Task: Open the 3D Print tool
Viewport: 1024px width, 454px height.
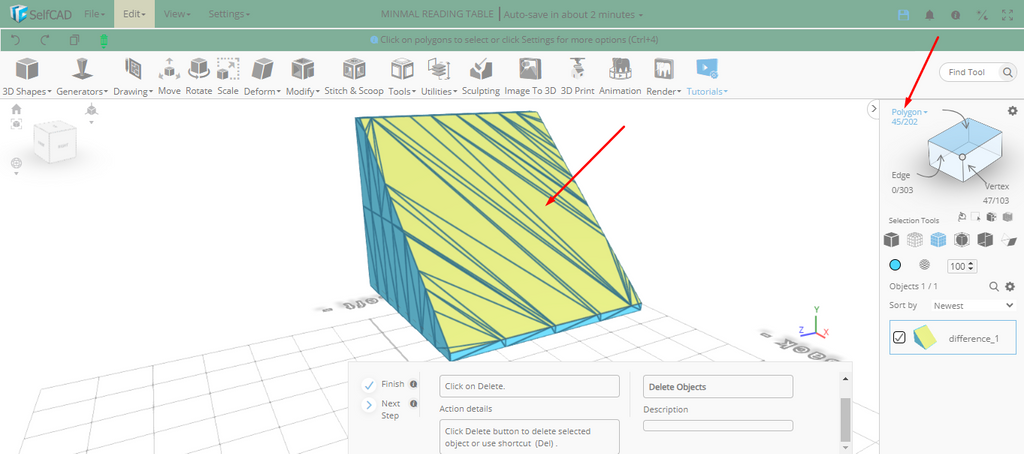Action: [x=577, y=76]
